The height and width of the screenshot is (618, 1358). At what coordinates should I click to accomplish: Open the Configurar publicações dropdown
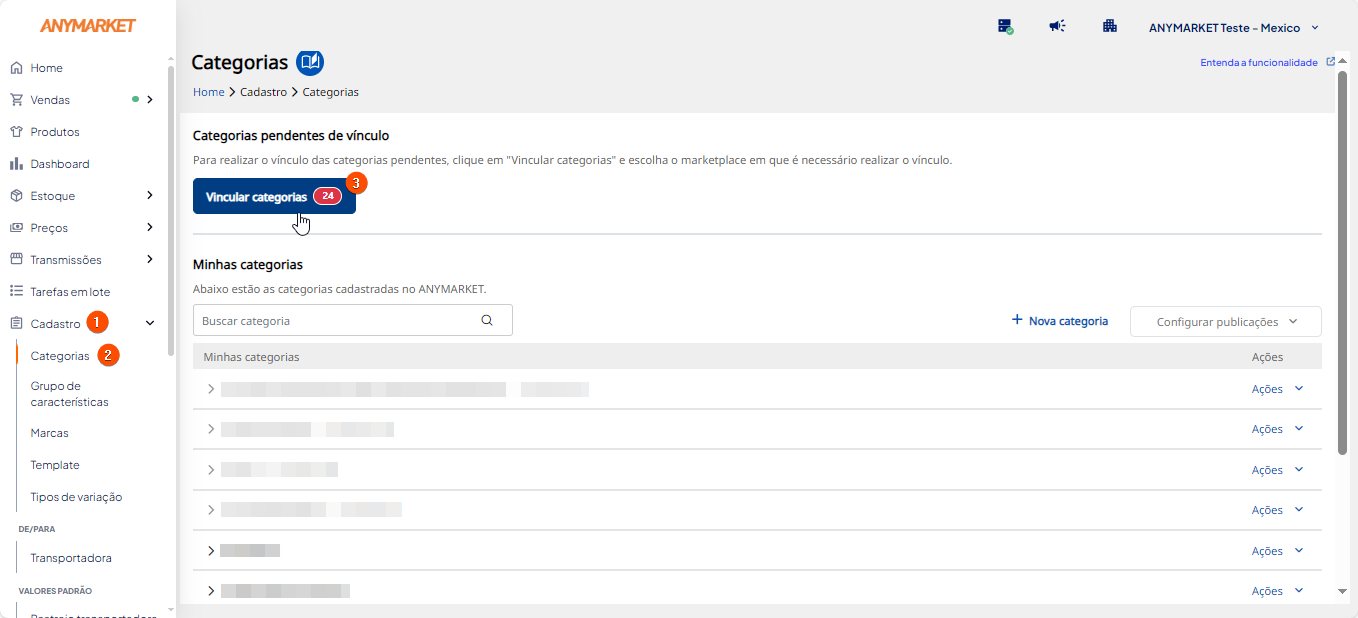1226,322
